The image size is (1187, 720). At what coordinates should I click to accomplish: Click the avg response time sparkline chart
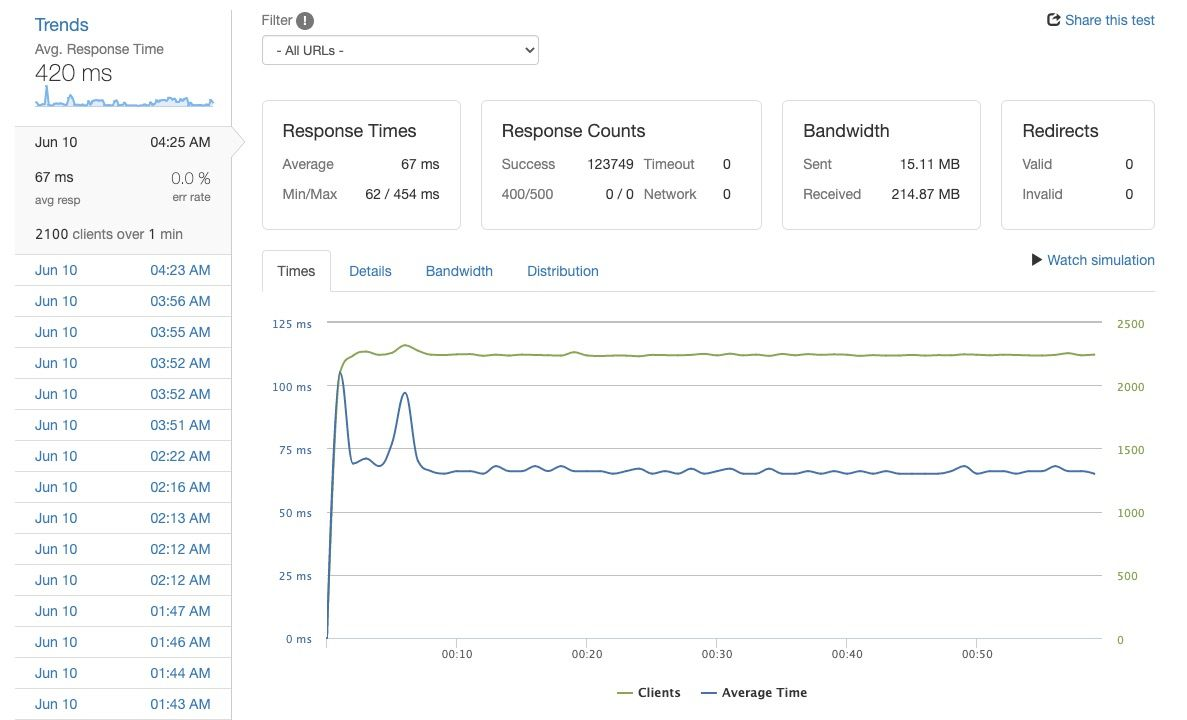[x=124, y=97]
